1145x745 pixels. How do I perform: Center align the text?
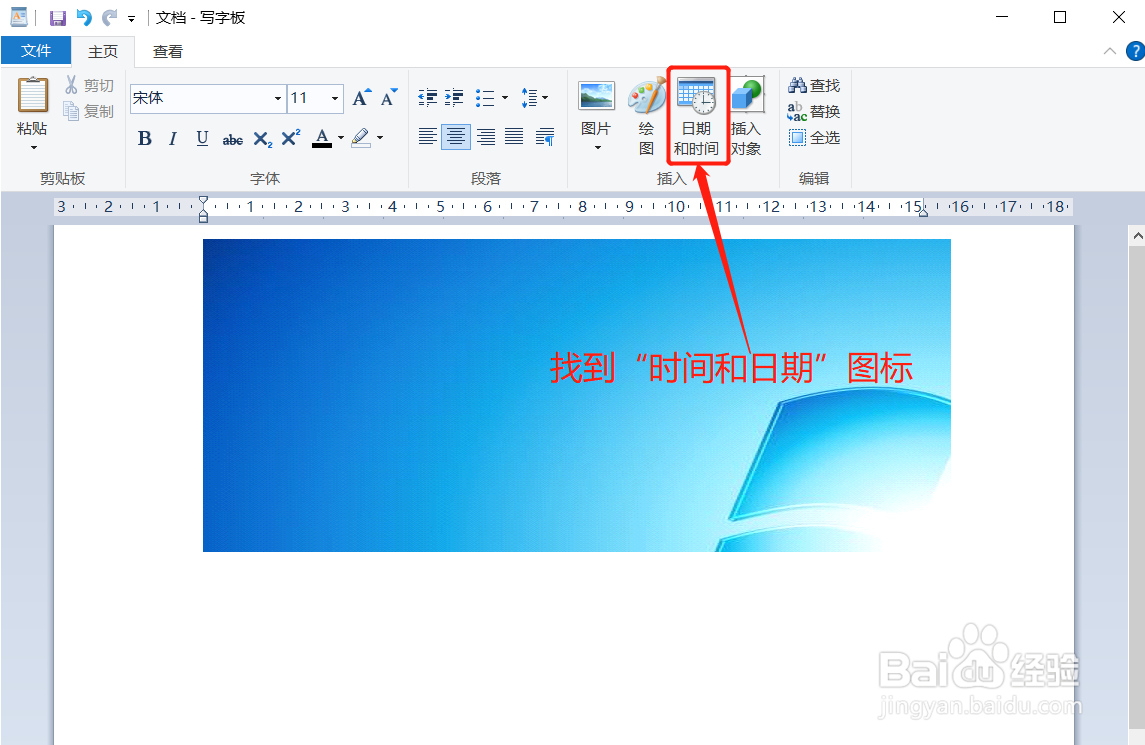point(456,137)
